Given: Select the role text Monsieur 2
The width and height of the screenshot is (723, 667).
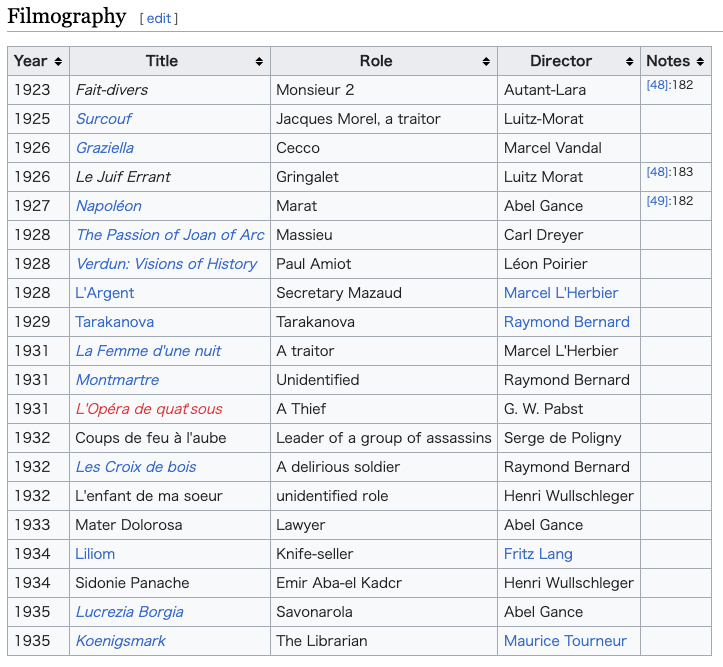Looking at the screenshot, I should pyautogui.click(x=315, y=90).
